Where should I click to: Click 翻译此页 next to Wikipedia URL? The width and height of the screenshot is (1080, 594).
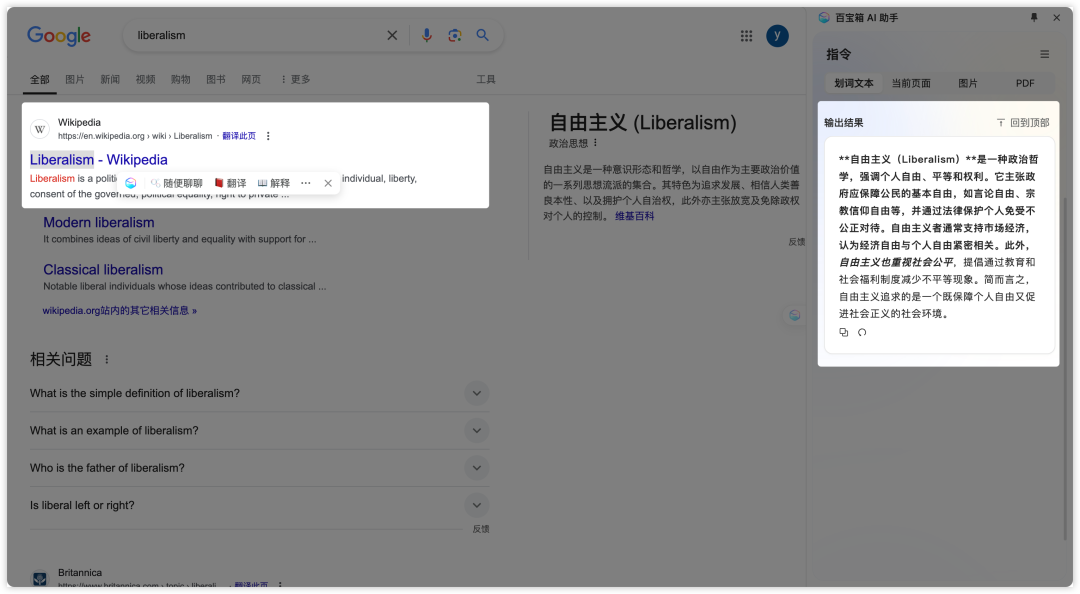point(239,136)
